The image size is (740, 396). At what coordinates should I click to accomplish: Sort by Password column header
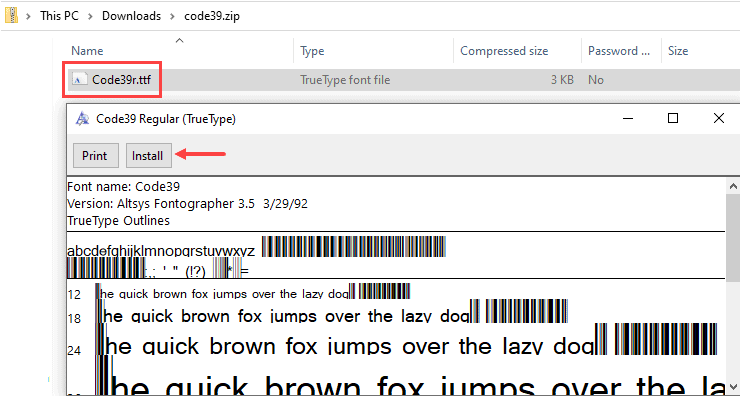click(619, 51)
